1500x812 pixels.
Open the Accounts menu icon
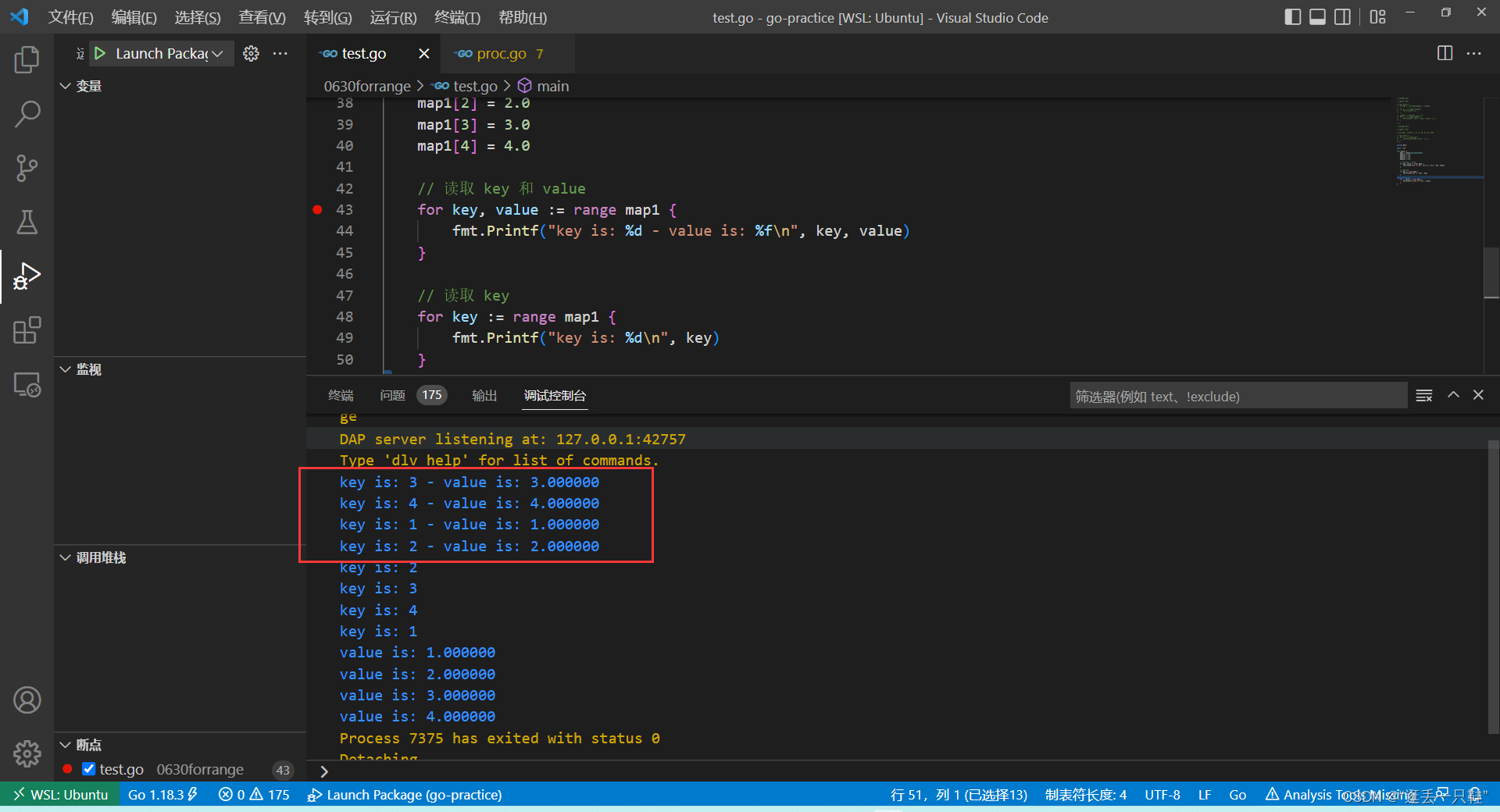click(27, 700)
